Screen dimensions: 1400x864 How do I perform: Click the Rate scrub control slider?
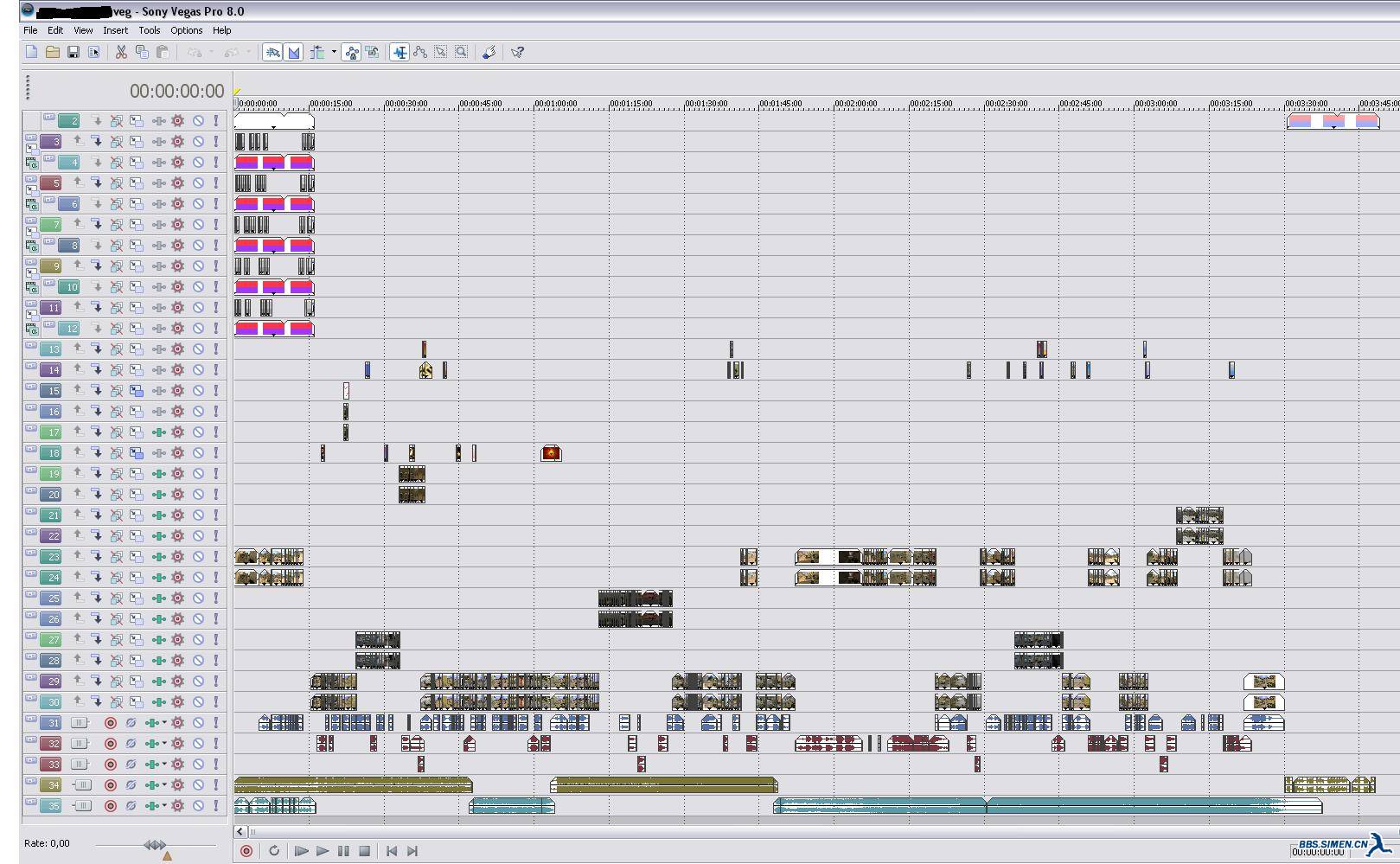click(155, 844)
